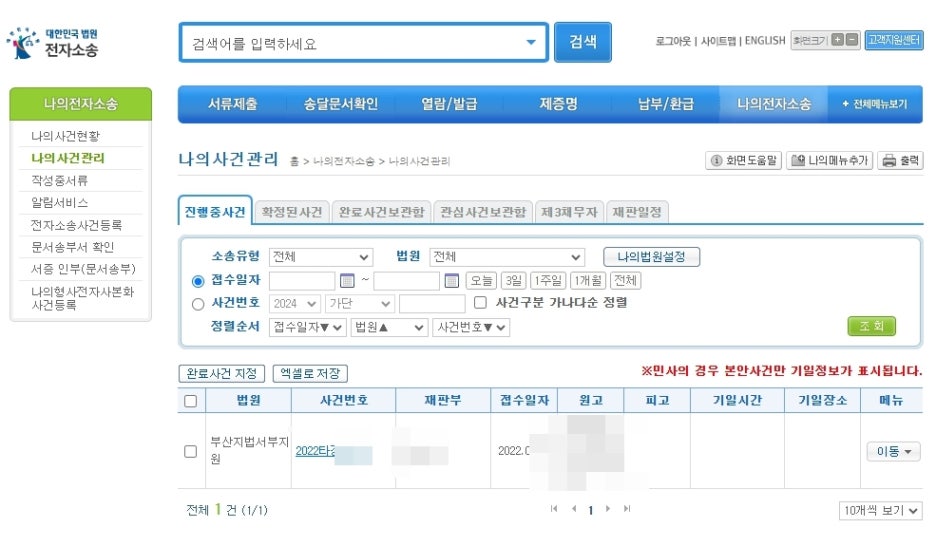Open the 법원 dropdown
The height and width of the screenshot is (546, 936).
point(507,257)
